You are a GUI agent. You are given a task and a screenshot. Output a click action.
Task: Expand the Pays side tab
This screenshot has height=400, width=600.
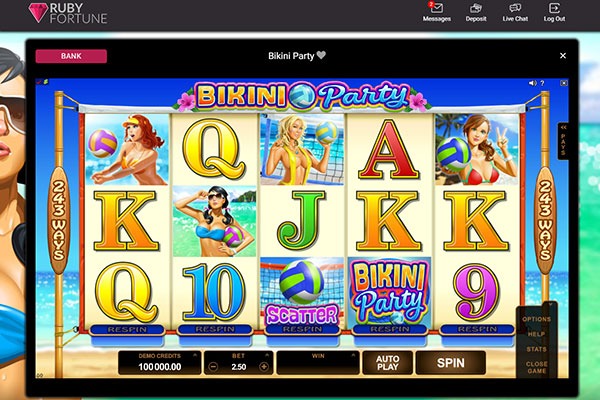click(563, 140)
